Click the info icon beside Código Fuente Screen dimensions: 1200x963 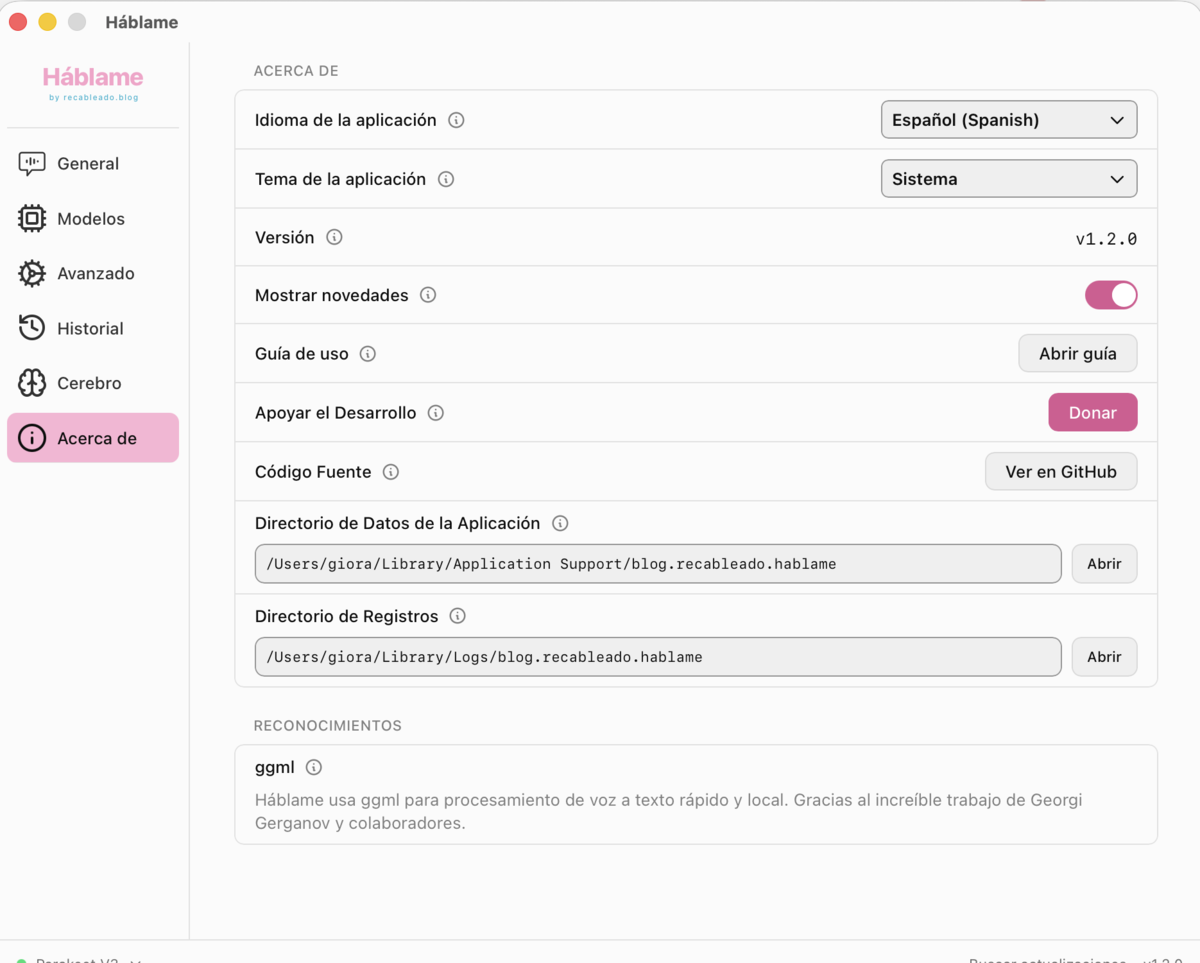[x=391, y=472]
